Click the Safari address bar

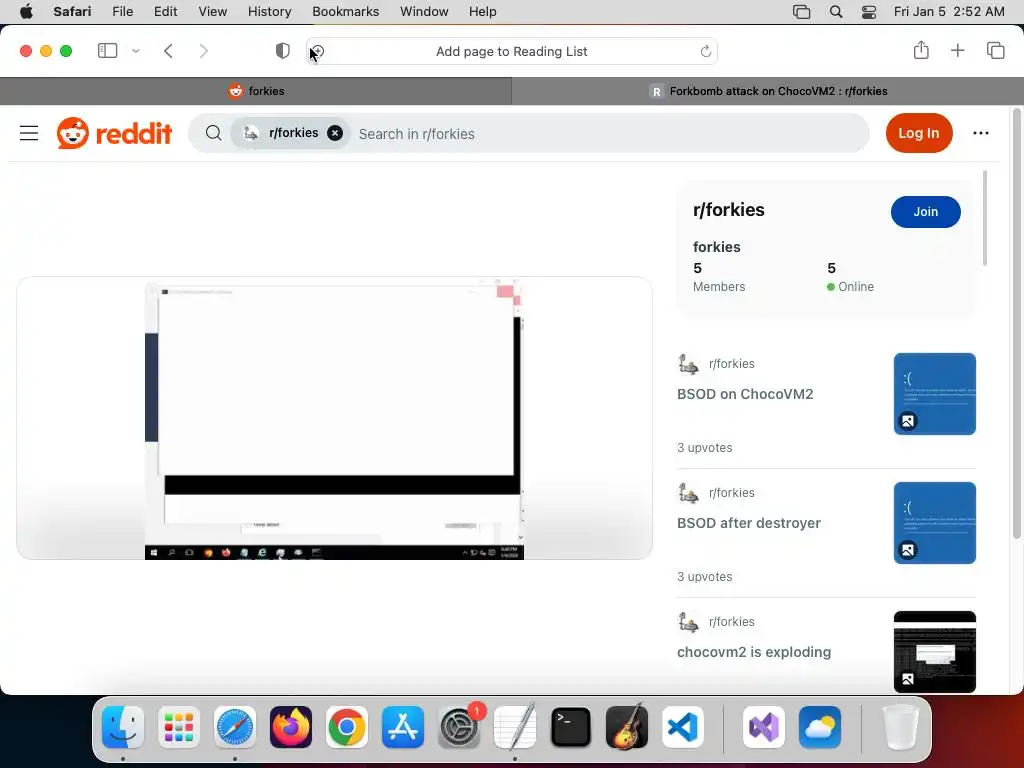click(512, 51)
